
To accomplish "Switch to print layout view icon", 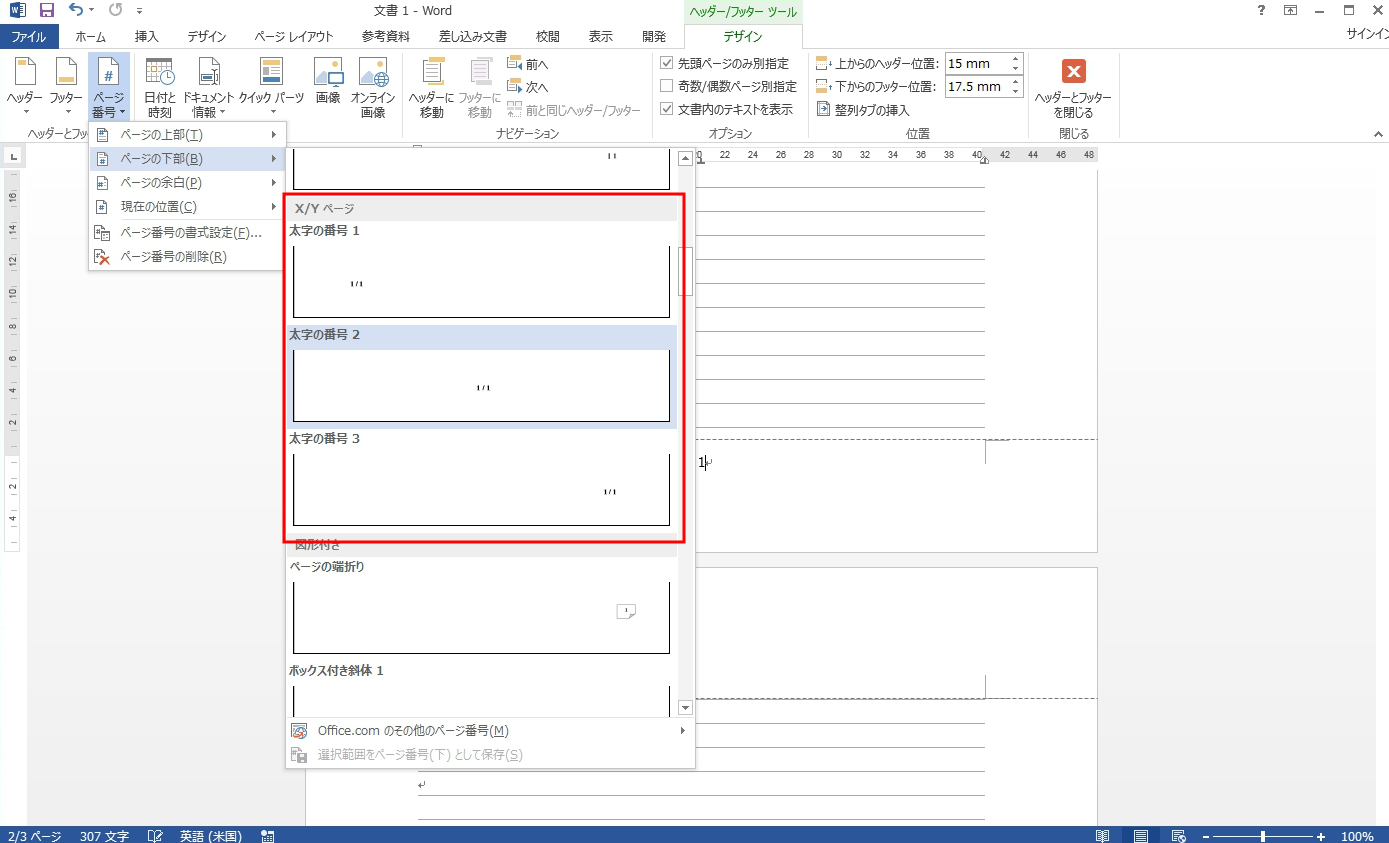I will coord(1141,835).
